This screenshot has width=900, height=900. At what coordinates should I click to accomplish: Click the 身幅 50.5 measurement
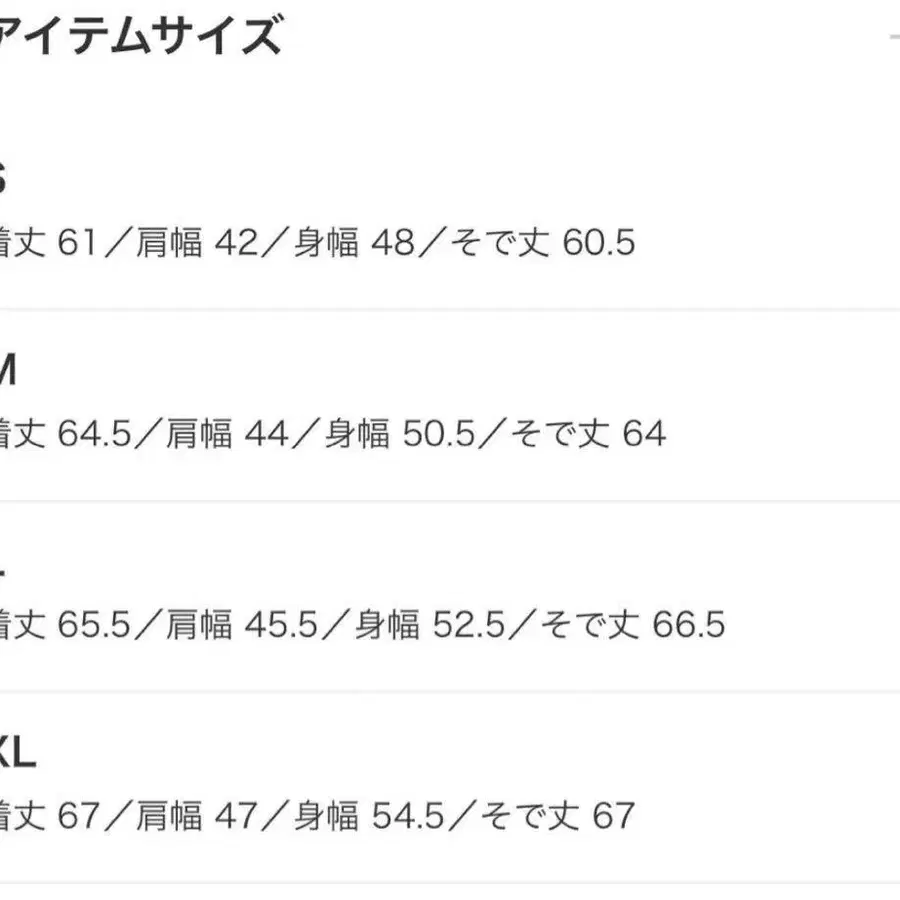(x=397, y=434)
